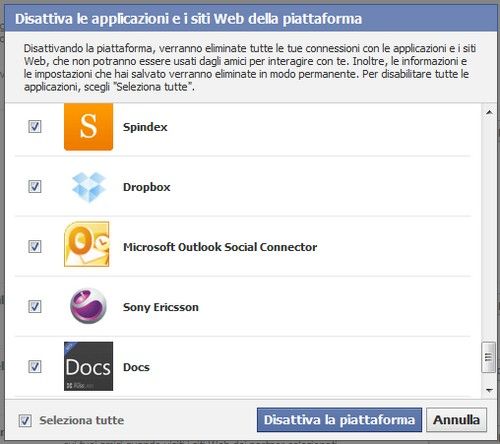This screenshot has width=500, height=444.
Task: Click the scrollbar thumb handle
Action: pos(488,357)
